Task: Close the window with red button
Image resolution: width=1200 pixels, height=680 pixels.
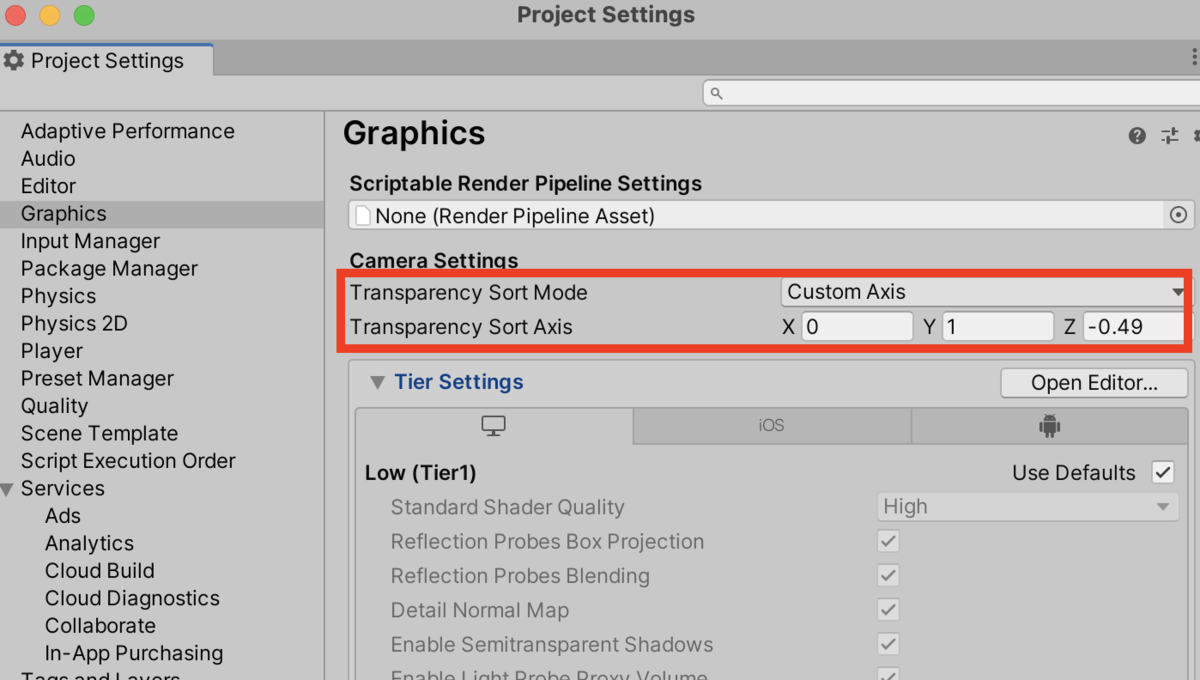Action: pos(16,15)
